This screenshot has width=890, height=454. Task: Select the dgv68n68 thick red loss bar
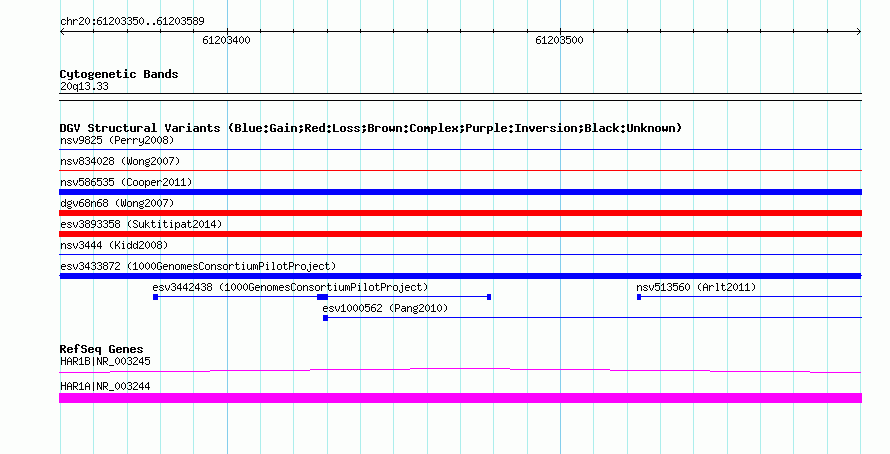(460, 213)
